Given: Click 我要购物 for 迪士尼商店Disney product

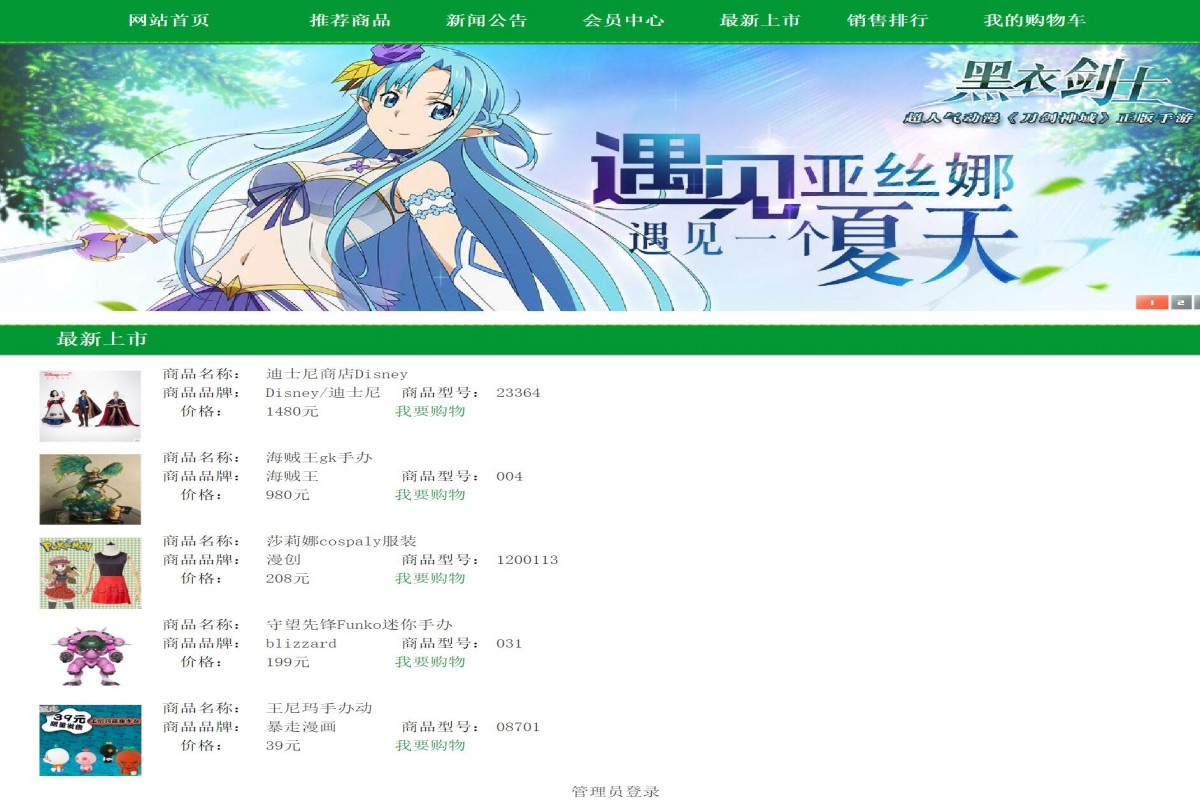Looking at the screenshot, I should [429, 411].
